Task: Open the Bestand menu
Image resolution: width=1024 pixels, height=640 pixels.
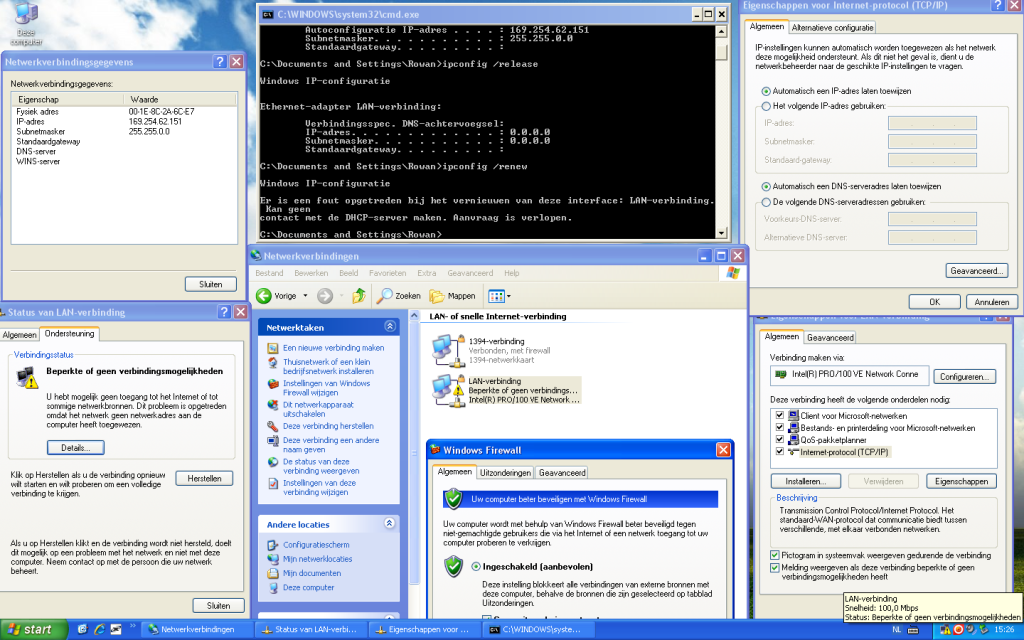Action: [x=269, y=273]
